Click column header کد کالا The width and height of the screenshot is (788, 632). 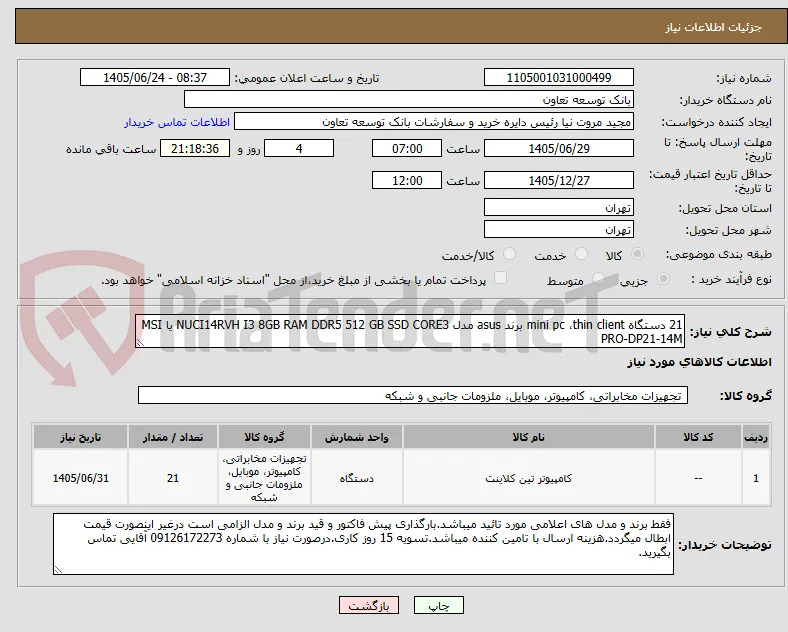click(x=698, y=437)
